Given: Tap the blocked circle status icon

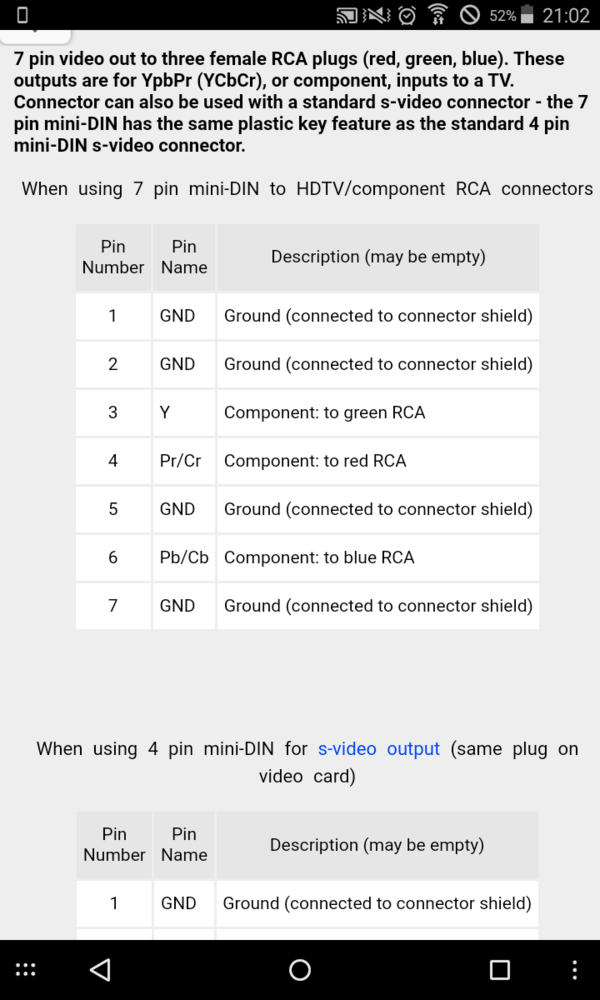Looking at the screenshot, I should (x=469, y=15).
